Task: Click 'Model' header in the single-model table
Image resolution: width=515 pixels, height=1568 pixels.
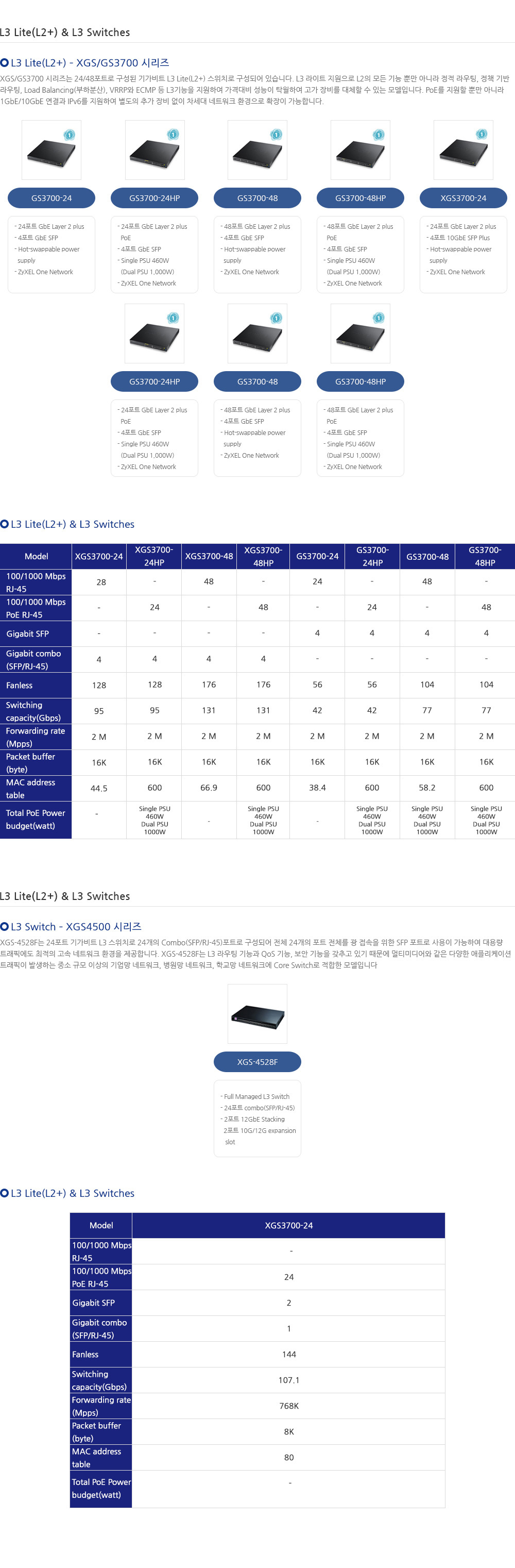Action: coord(101,1225)
